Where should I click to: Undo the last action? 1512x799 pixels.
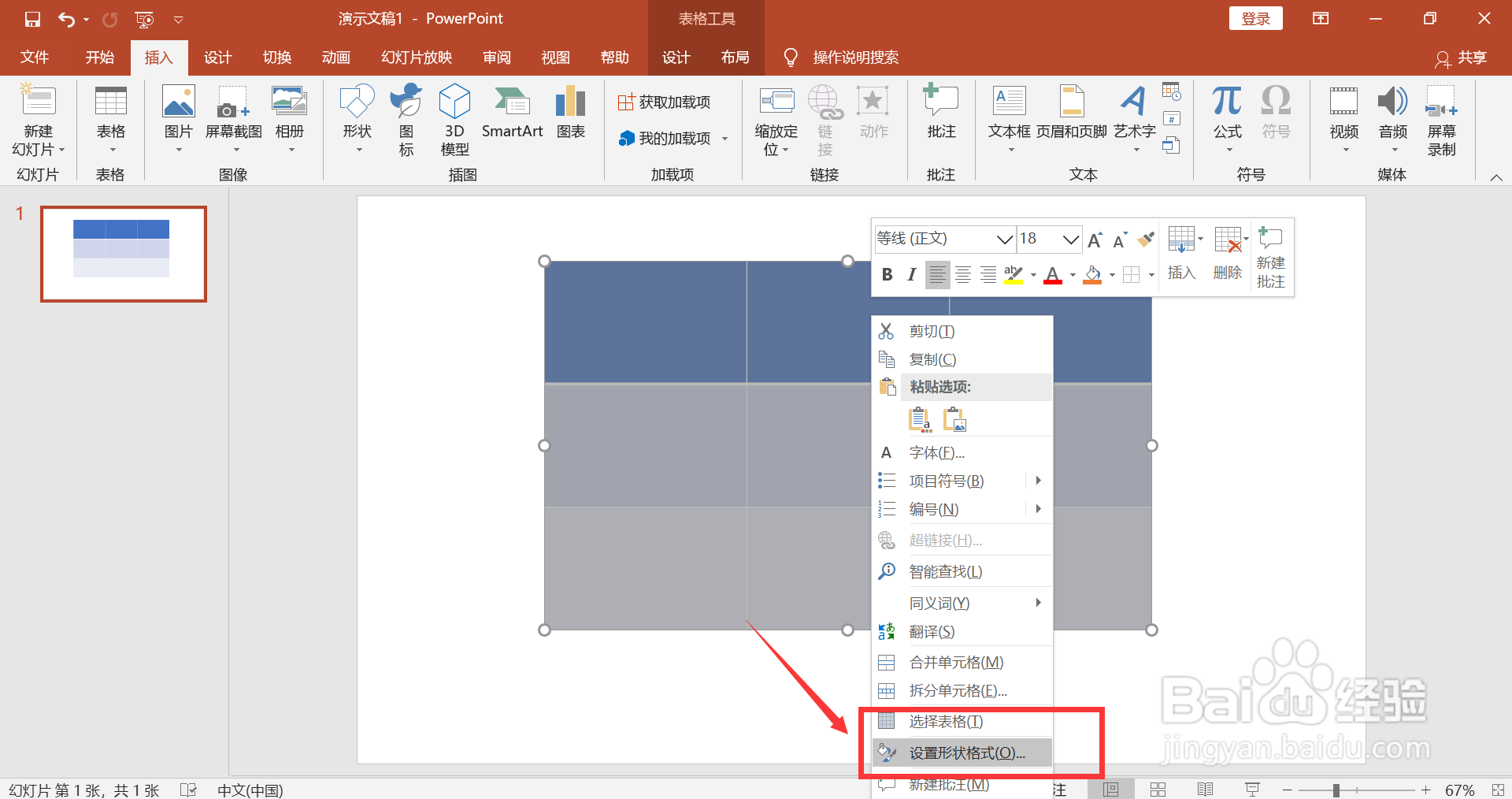(x=67, y=19)
